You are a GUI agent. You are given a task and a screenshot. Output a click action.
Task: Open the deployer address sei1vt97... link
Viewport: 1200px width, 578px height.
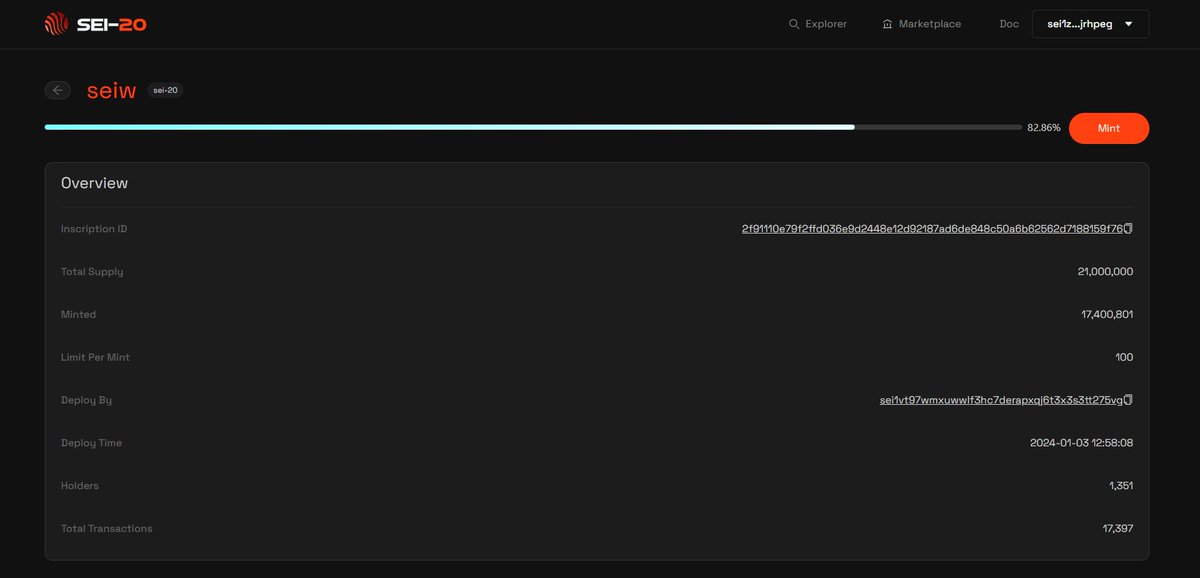coord(1001,400)
